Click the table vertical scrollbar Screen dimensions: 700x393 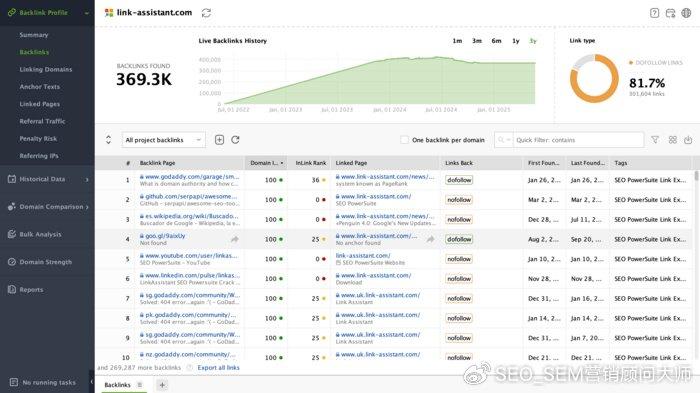tap(696, 176)
